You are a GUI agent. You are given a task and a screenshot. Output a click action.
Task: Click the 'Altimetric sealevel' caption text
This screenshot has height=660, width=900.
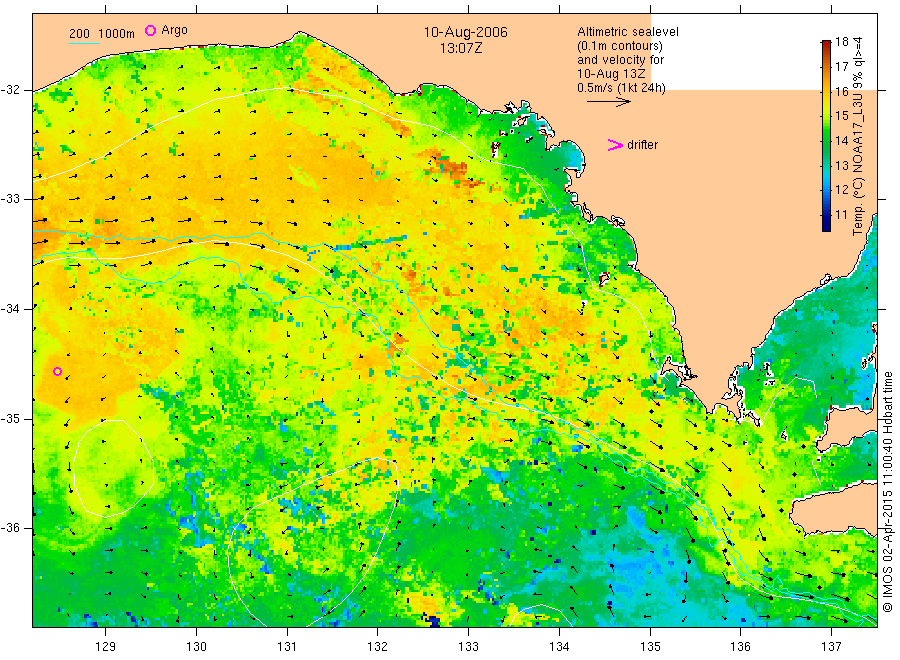coord(627,32)
